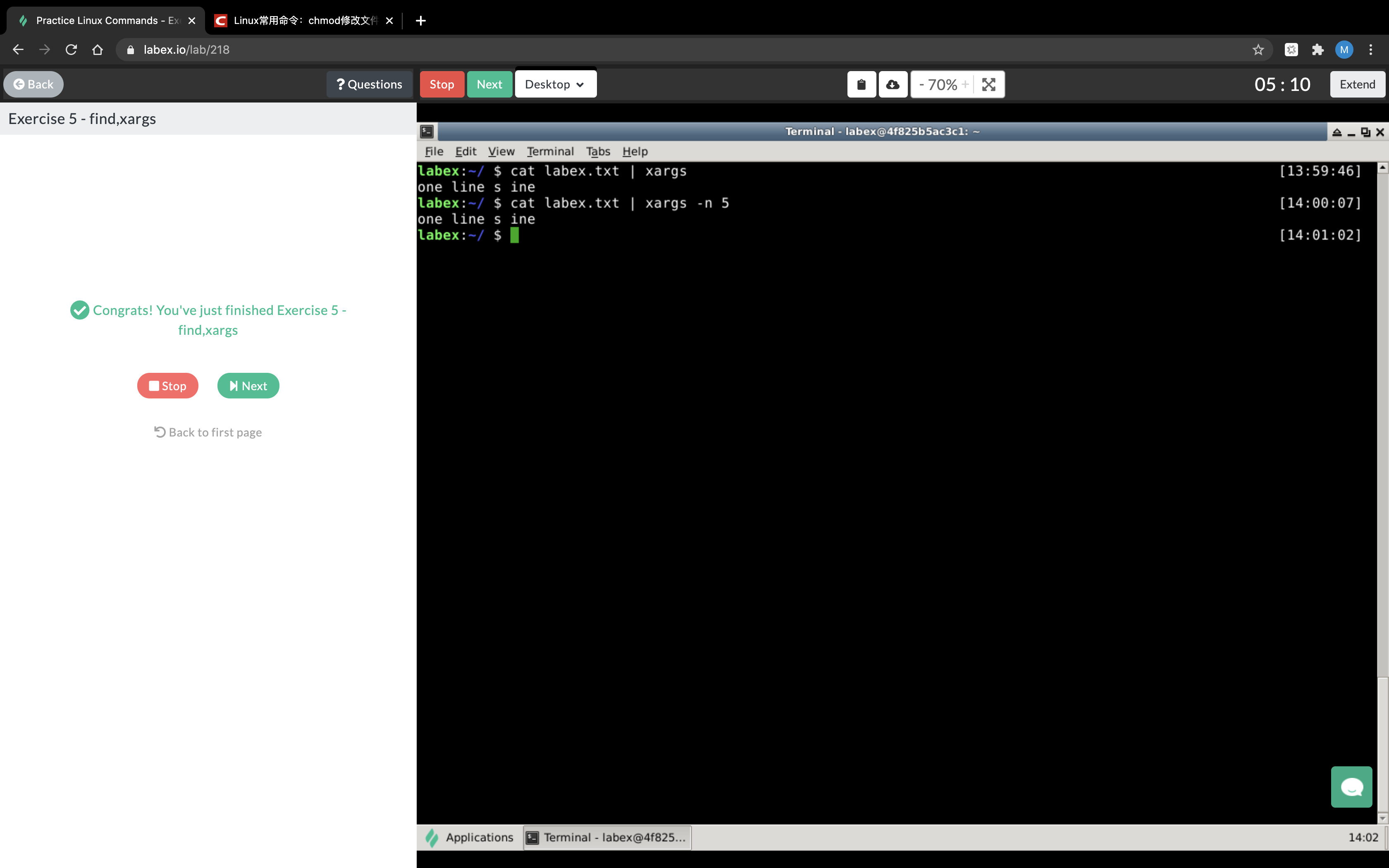Click the green Next button in toolbar
The height and width of the screenshot is (868, 1389).
click(489, 84)
